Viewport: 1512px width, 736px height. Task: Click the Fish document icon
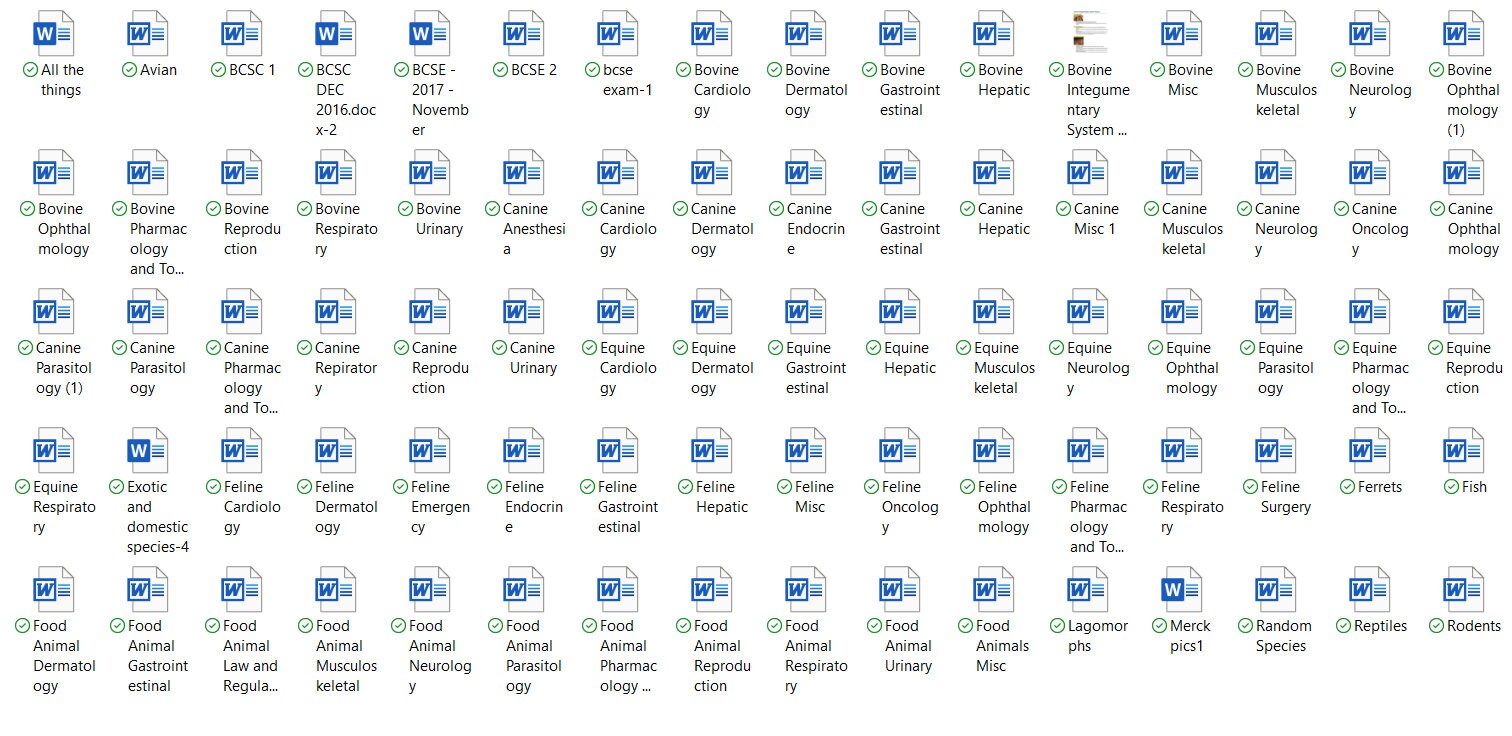[1464, 450]
